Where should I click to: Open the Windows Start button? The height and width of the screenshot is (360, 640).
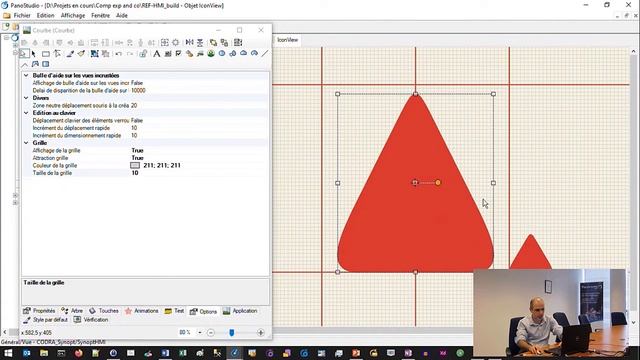(8, 353)
